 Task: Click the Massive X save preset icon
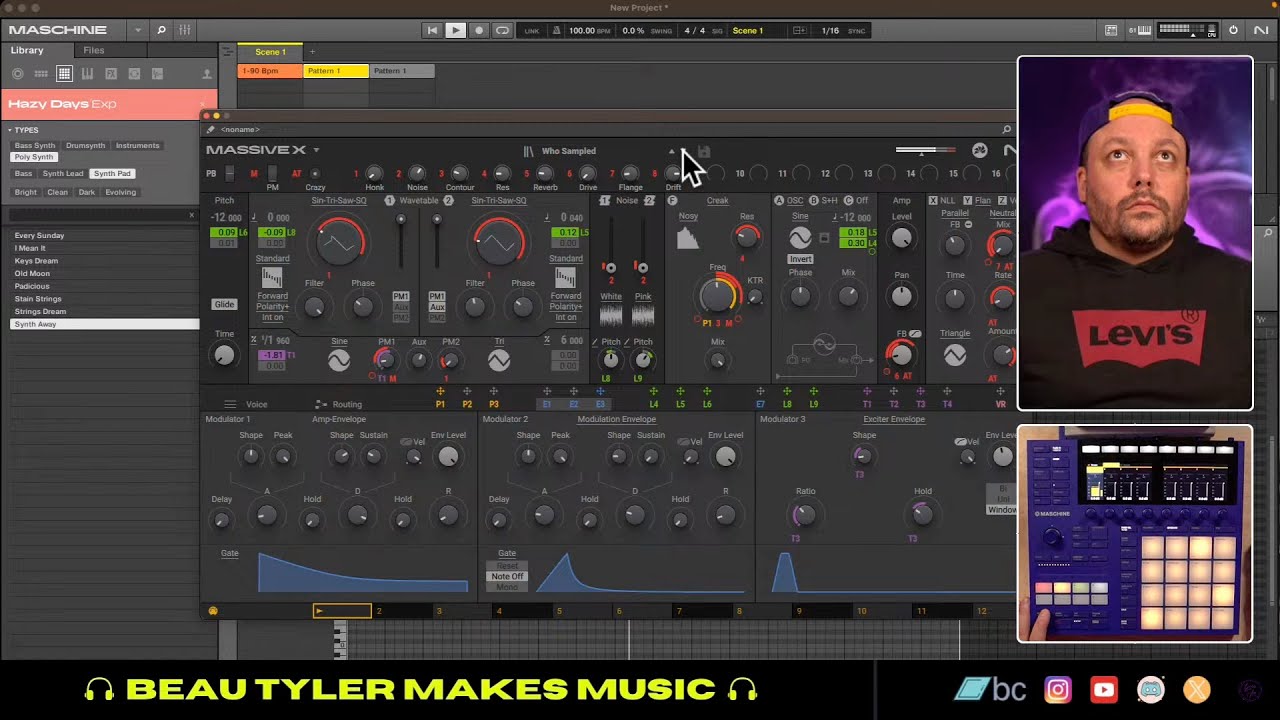(704, 151)
